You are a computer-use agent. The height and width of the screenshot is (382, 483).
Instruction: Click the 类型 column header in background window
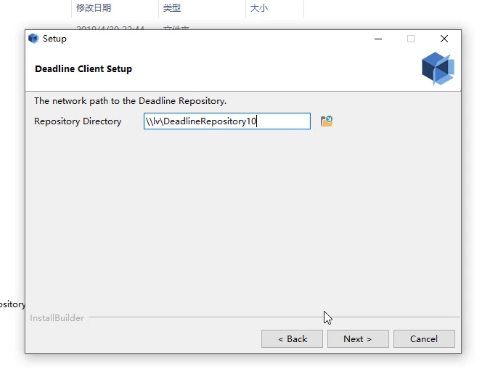172,8
